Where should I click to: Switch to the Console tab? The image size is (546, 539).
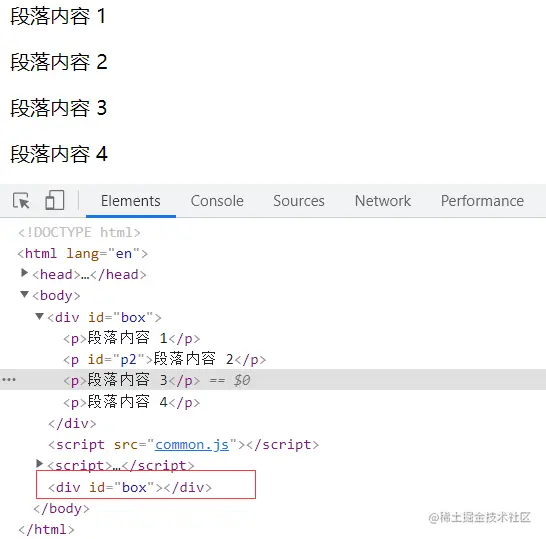coord(217,201)
